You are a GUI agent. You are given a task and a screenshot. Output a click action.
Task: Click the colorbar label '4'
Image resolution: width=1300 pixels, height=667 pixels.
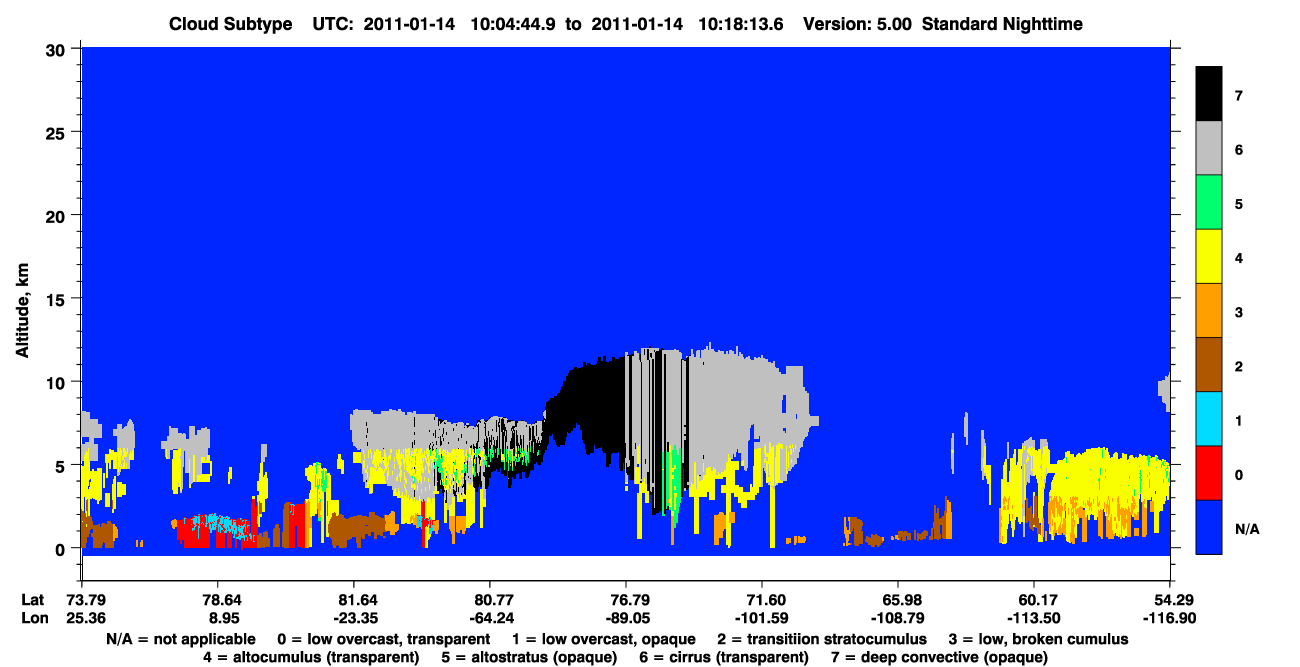1238,258
